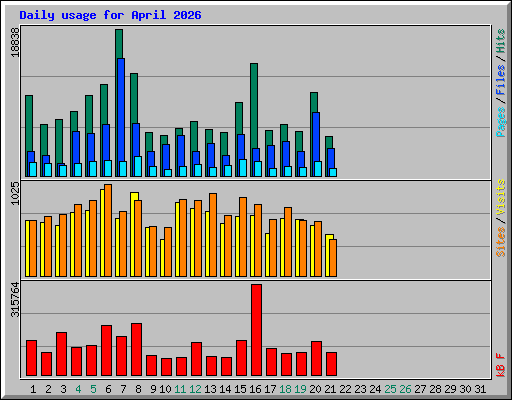Click the green hits bar for day 1
The image size is (512, 400).
[x=29, y=123]
